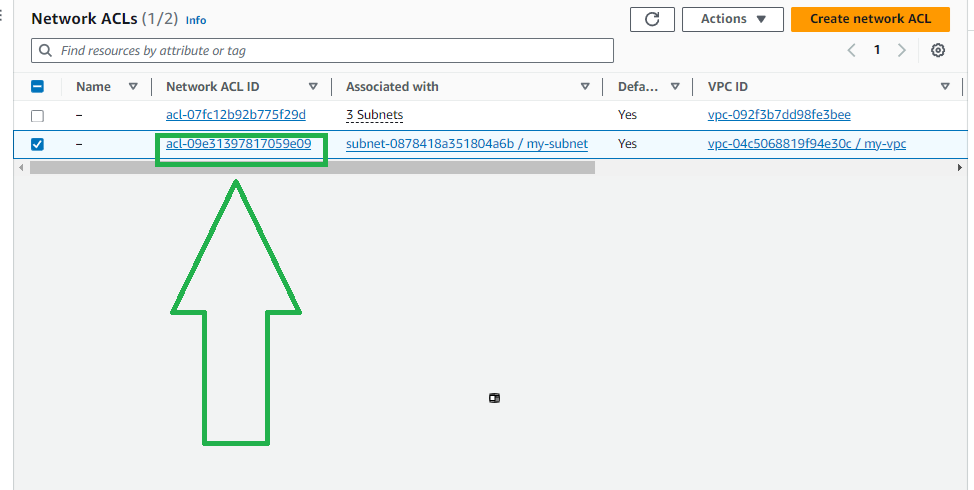The height and width of the screenshot is (490, 974).
Task: Click the VPC ID column header
Action: click(727, 87)
